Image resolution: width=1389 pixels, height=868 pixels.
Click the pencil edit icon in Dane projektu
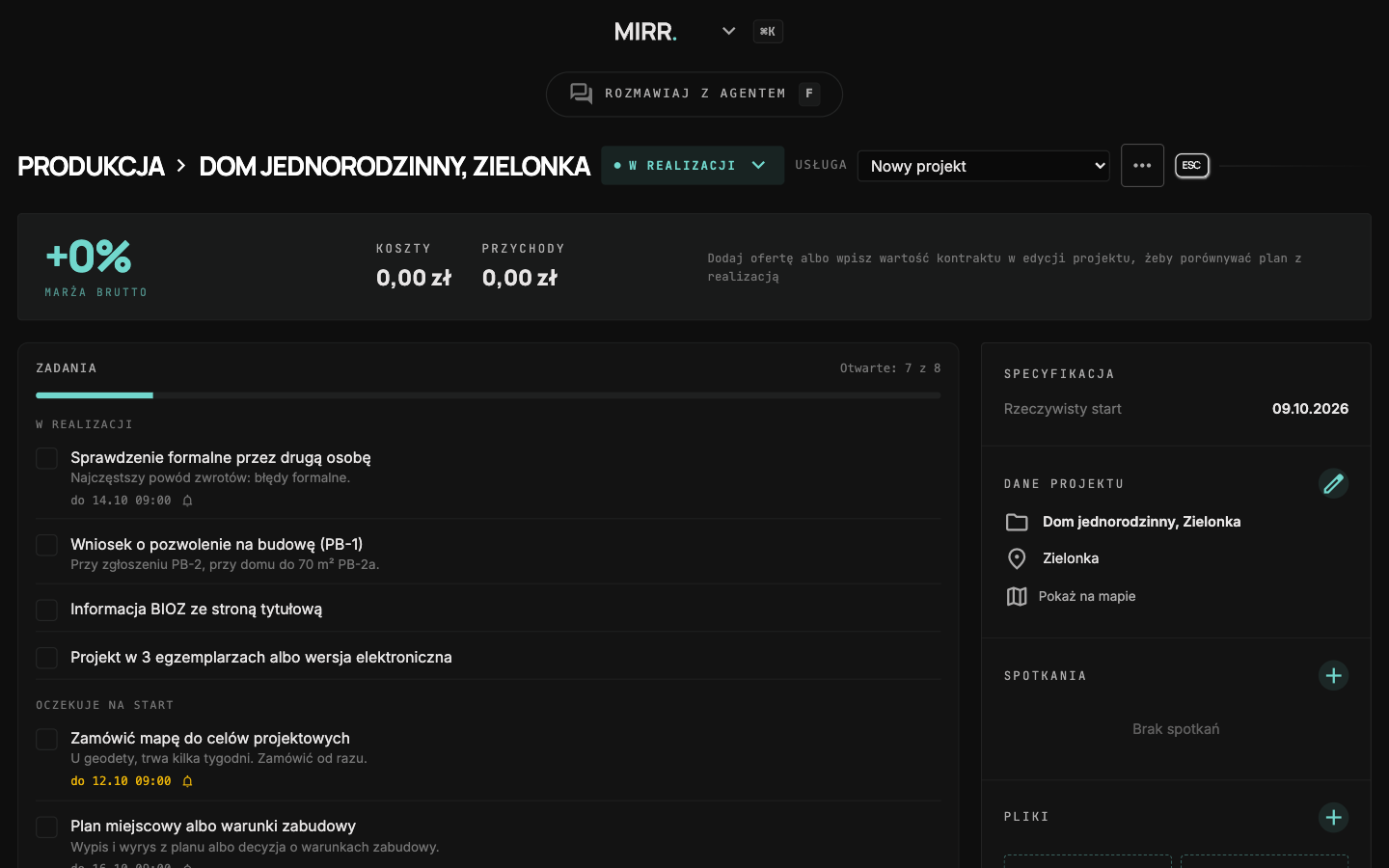(x=1333, y=483)
